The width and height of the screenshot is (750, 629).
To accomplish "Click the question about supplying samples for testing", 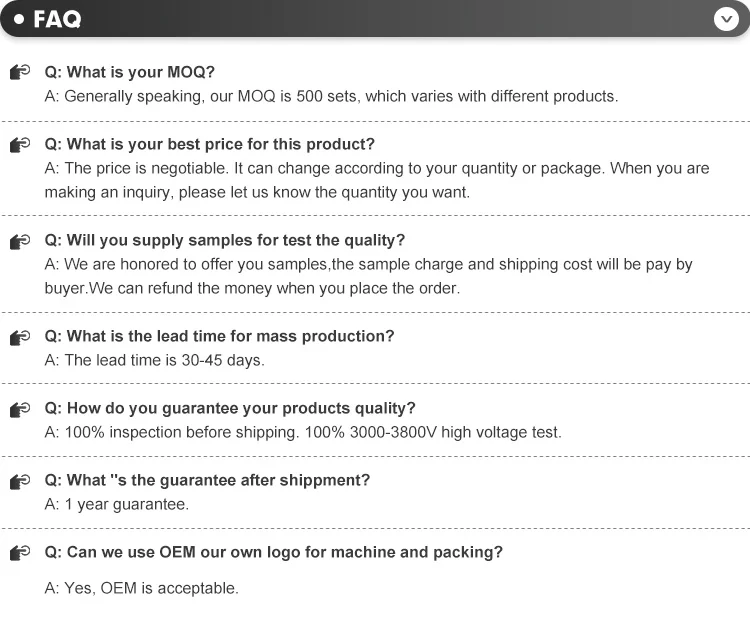I will 225,240.
